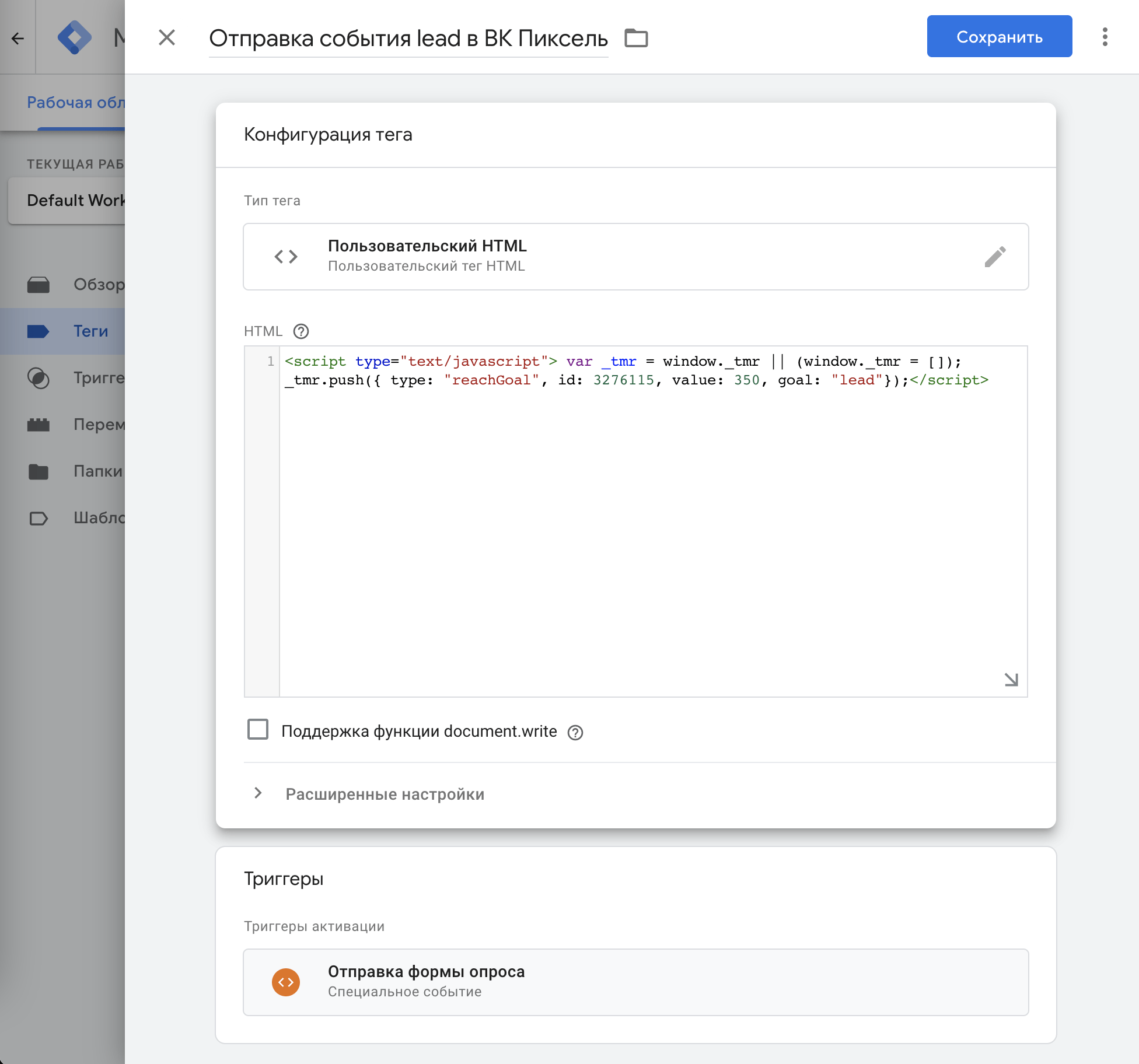Viewport: 1139px width, 1064px height.
Task: Click the Сохранить button
Action: click(999, 36)
